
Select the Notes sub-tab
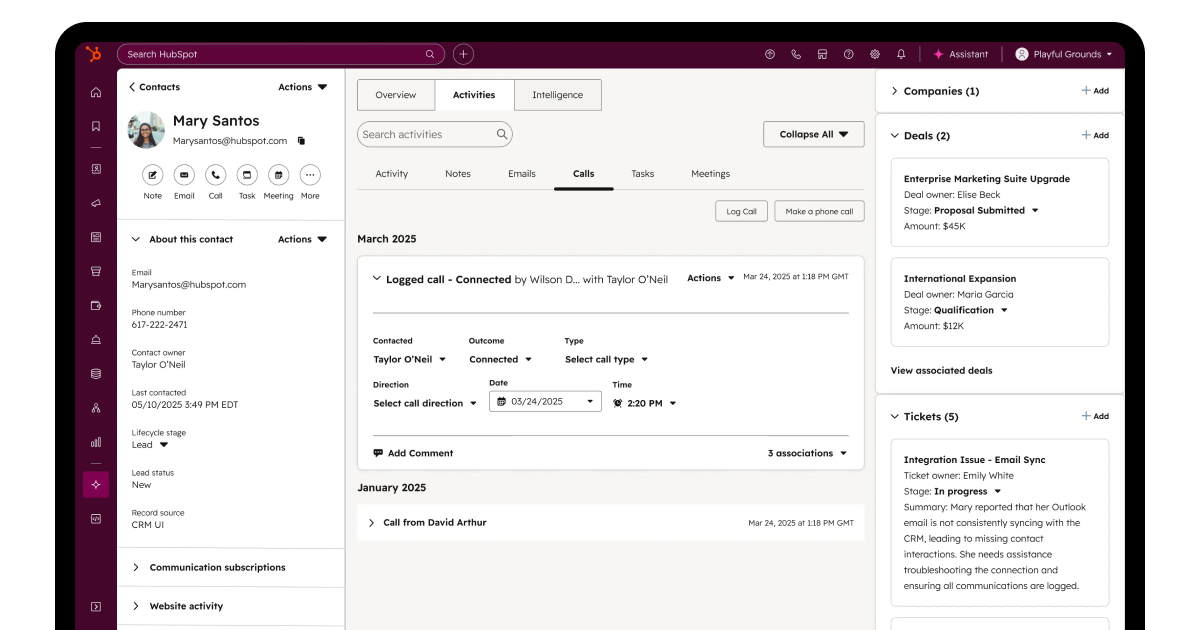pos(458,174)
